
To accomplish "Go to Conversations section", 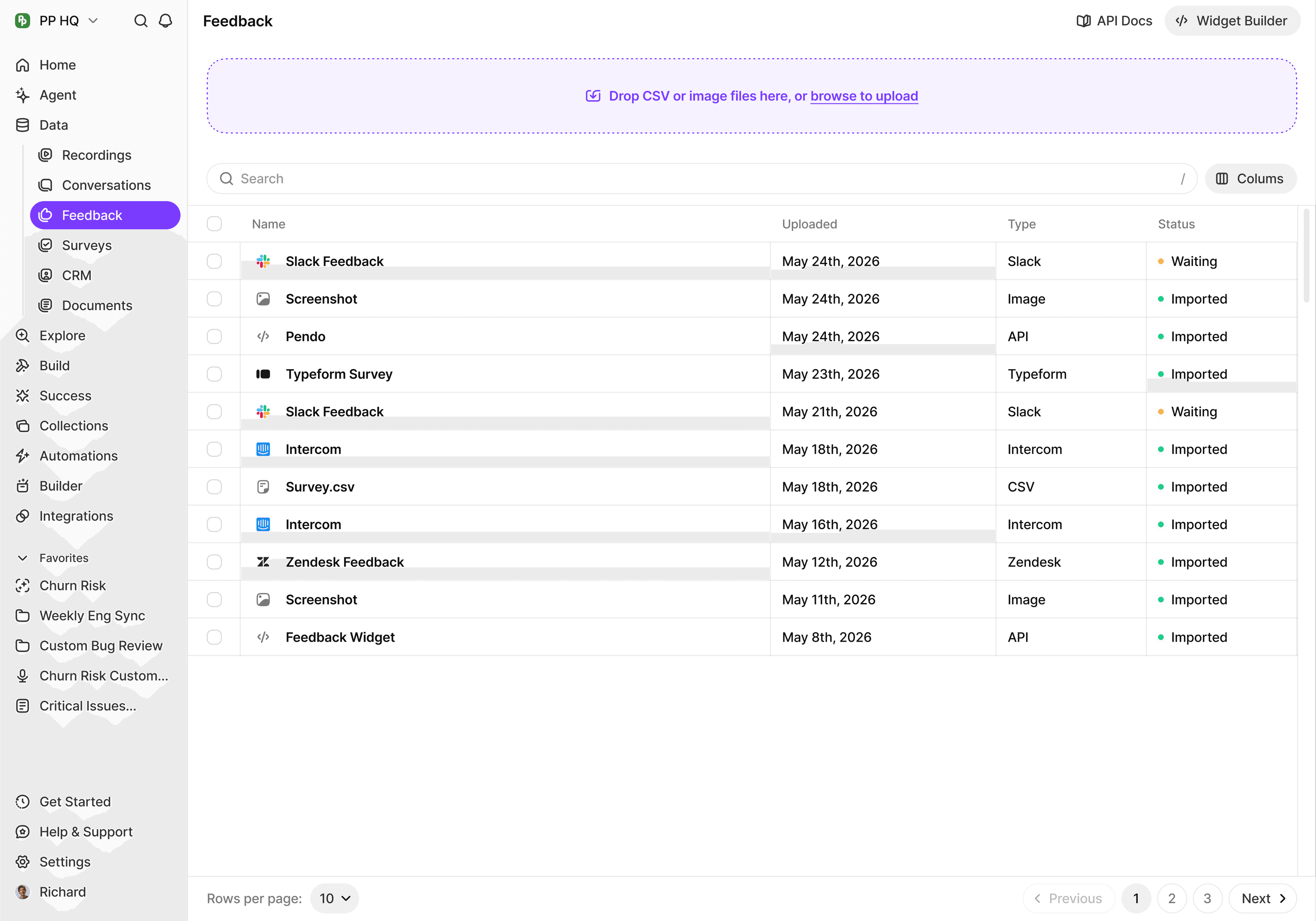I will pyautogui.click(x=107, y=185).
